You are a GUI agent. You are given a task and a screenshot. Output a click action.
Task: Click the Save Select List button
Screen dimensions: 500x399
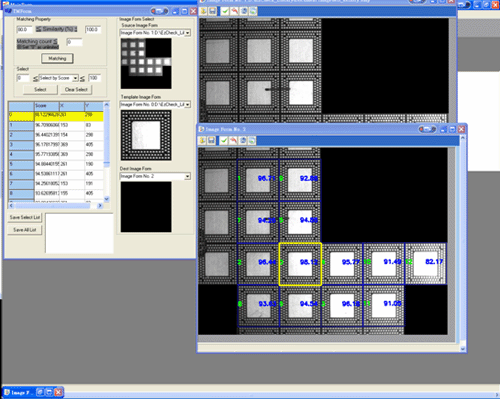[x=25, y=217]
